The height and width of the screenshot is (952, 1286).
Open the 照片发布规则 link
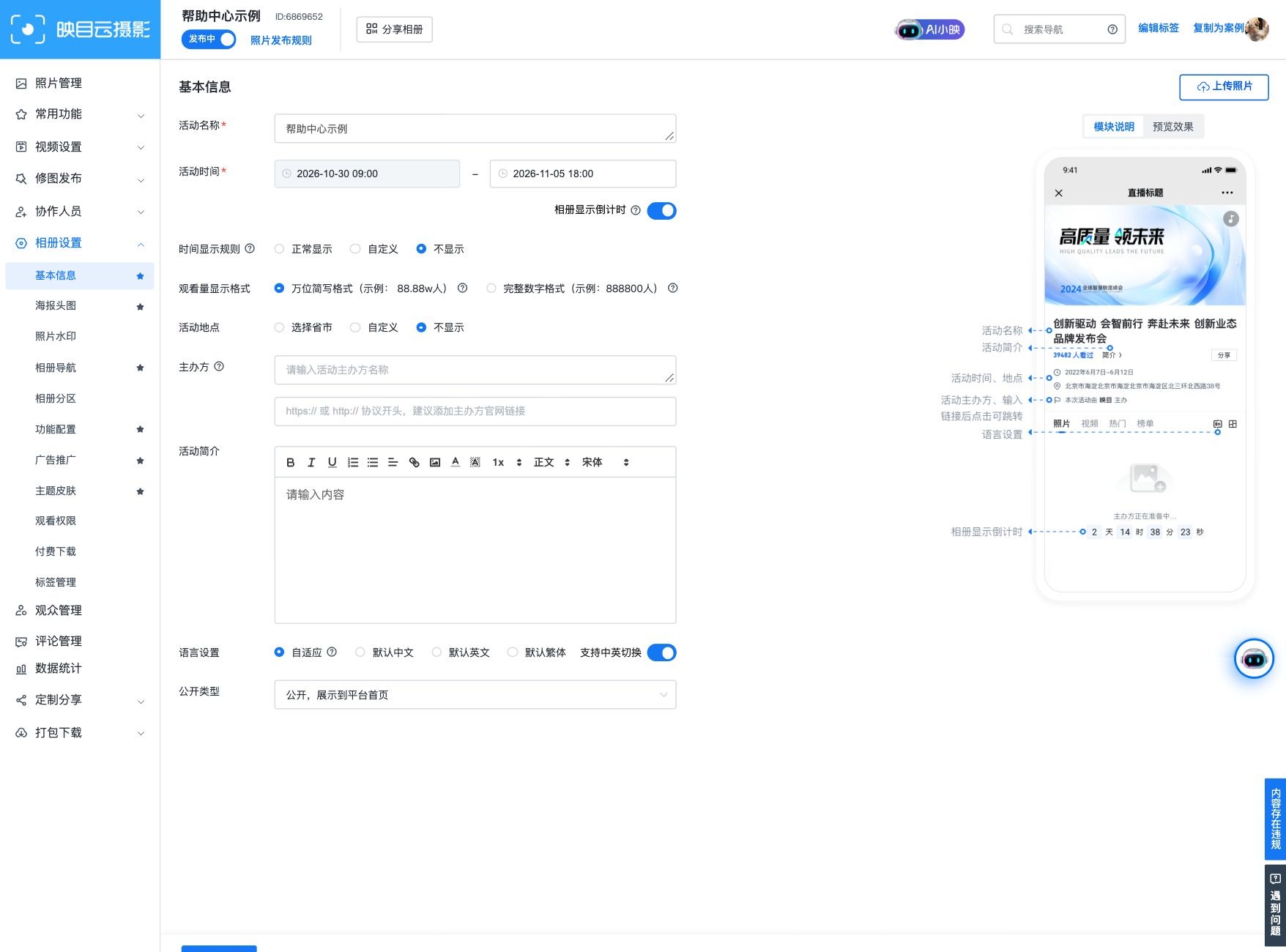tap(281, 40)
